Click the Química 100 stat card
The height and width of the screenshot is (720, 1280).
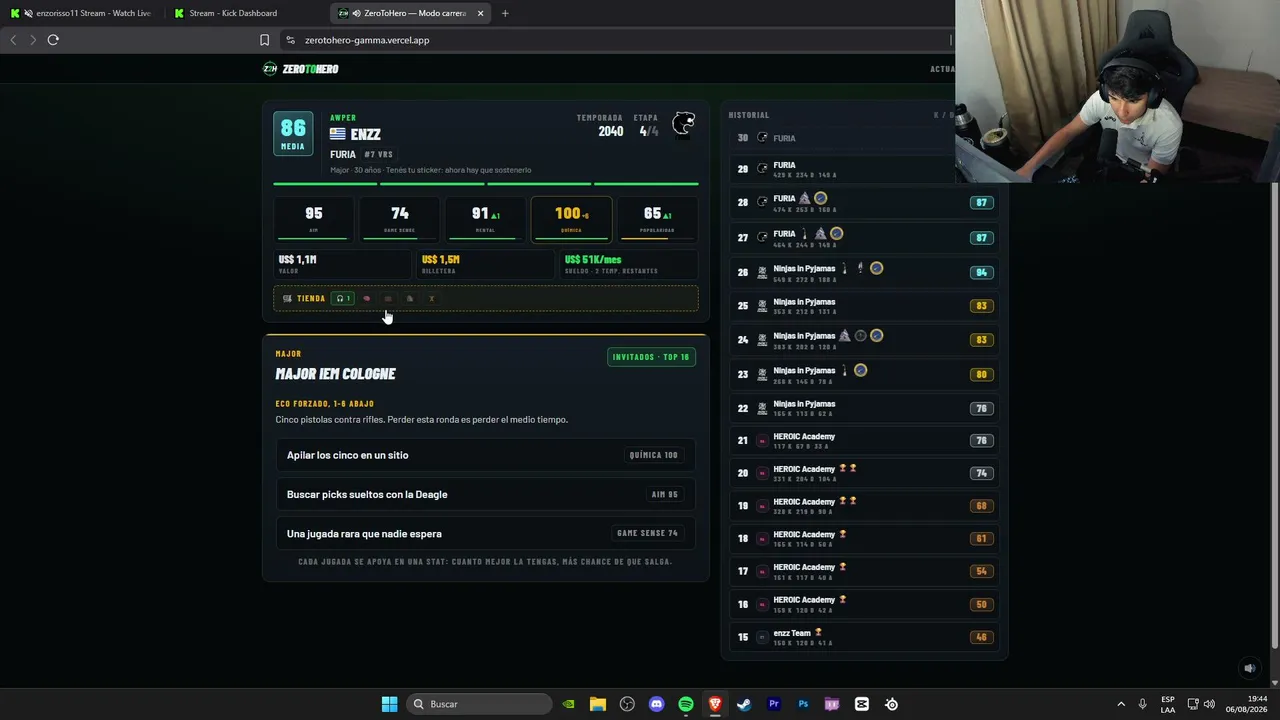click(571, 220)
